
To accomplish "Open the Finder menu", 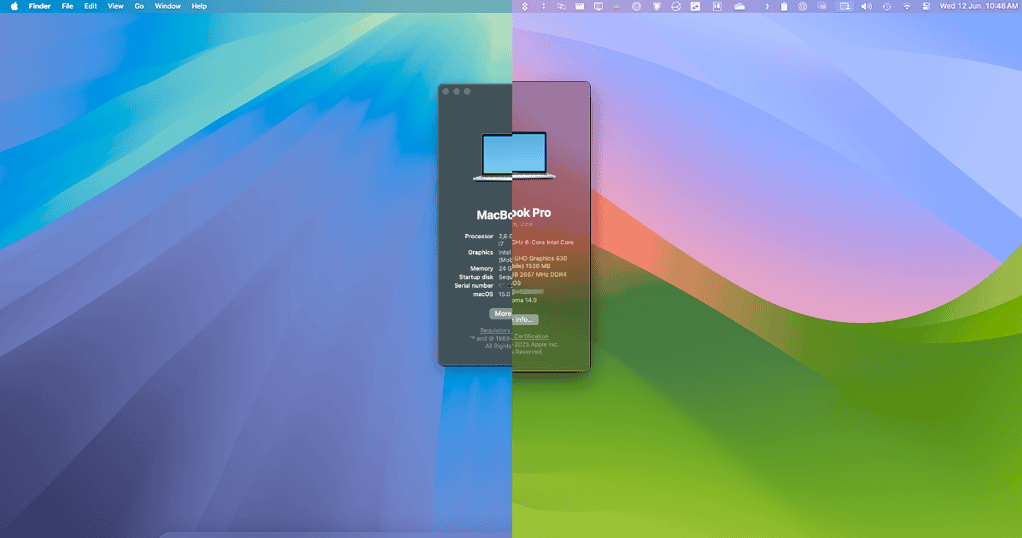I will 40,6.
